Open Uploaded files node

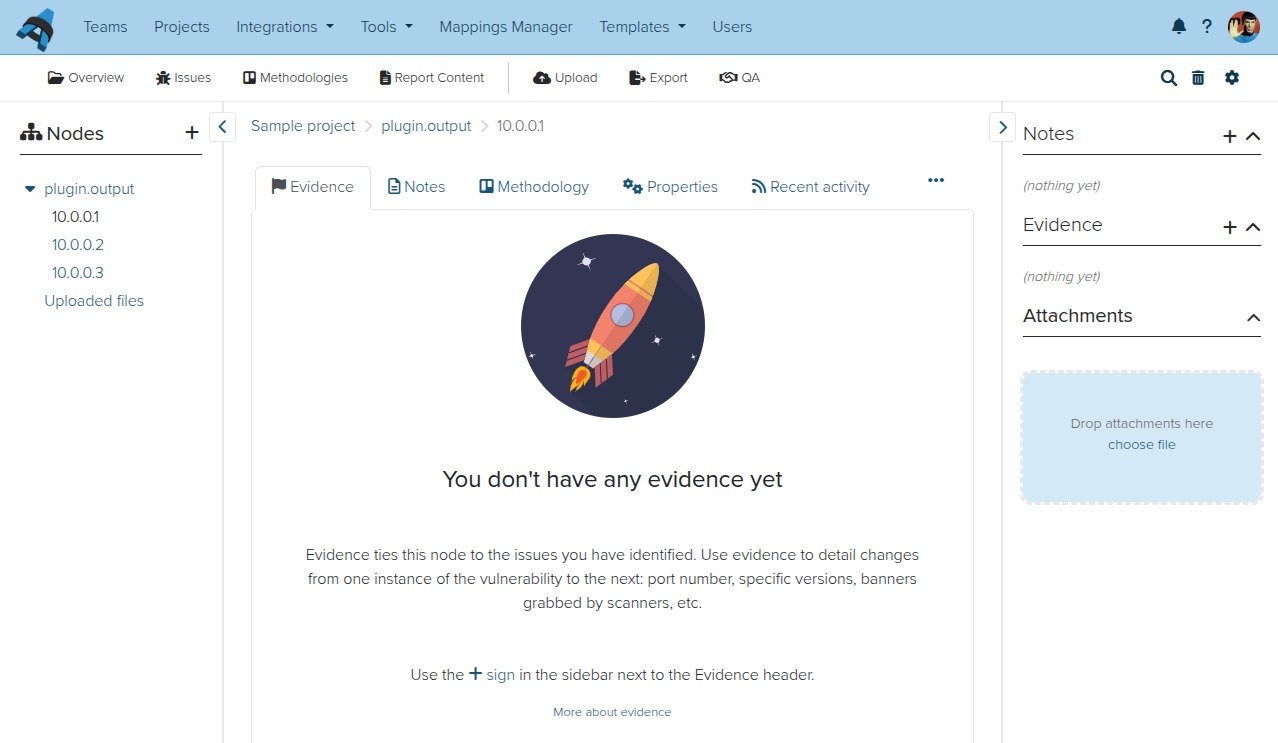click(94, 301)
